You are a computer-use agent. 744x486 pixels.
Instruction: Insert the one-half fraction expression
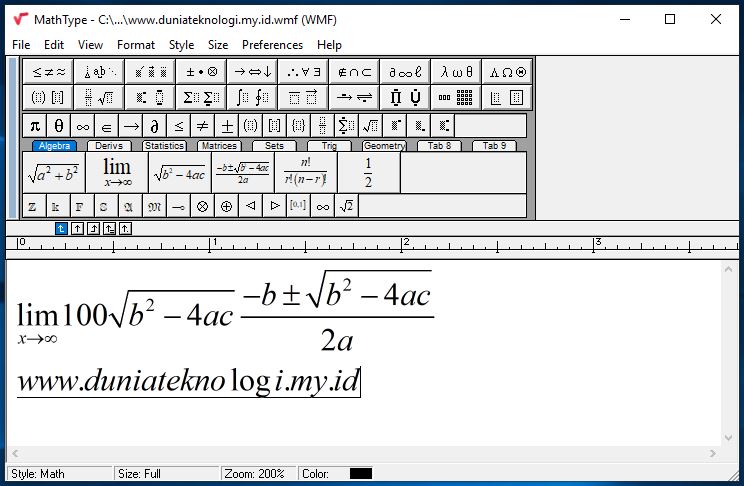click(369, 172)
